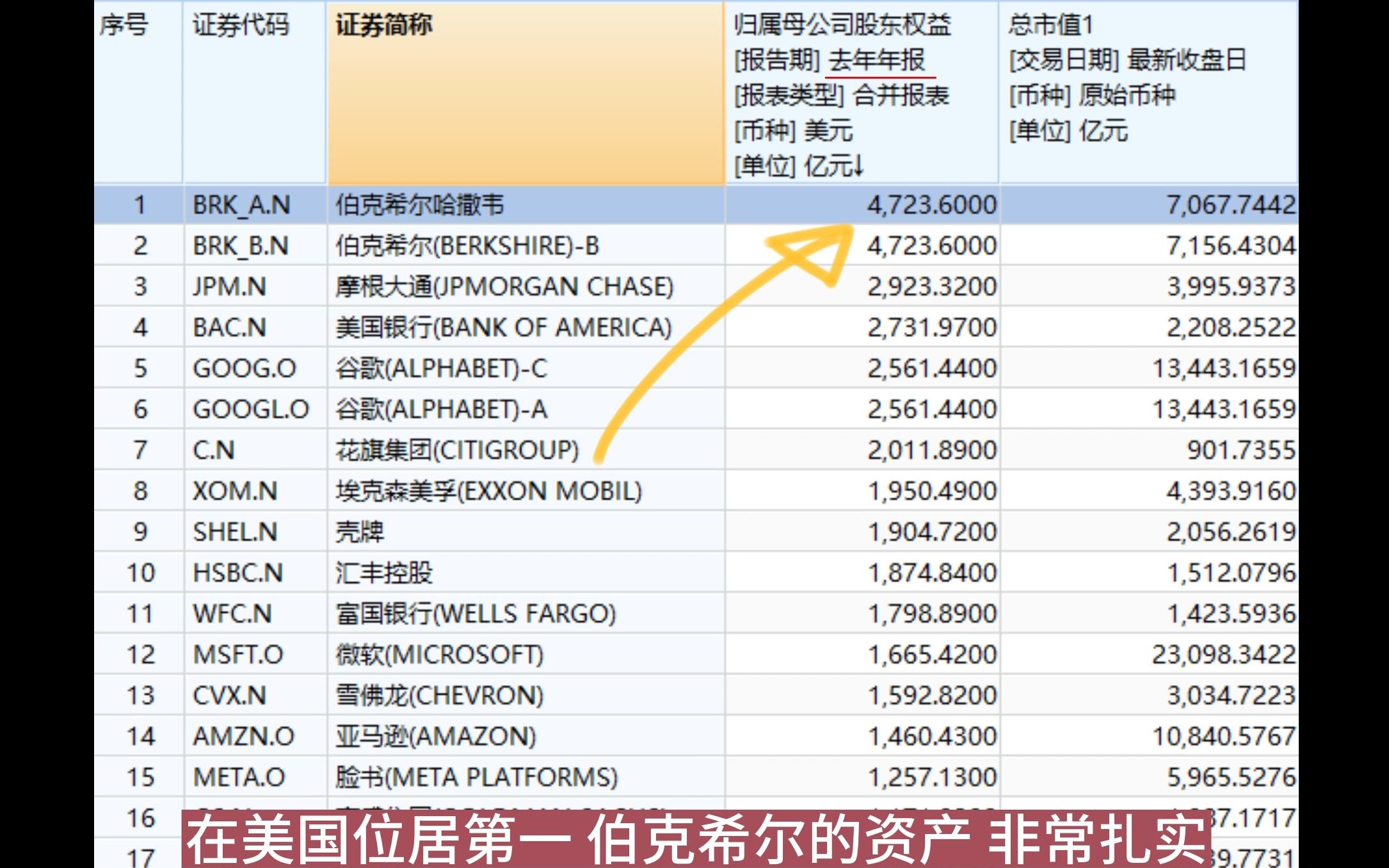This screenshot has height=868, width=1389.
Task: Click market cap value 2,056.2619
Action: pyautogui.click(x=1232, y=532)
